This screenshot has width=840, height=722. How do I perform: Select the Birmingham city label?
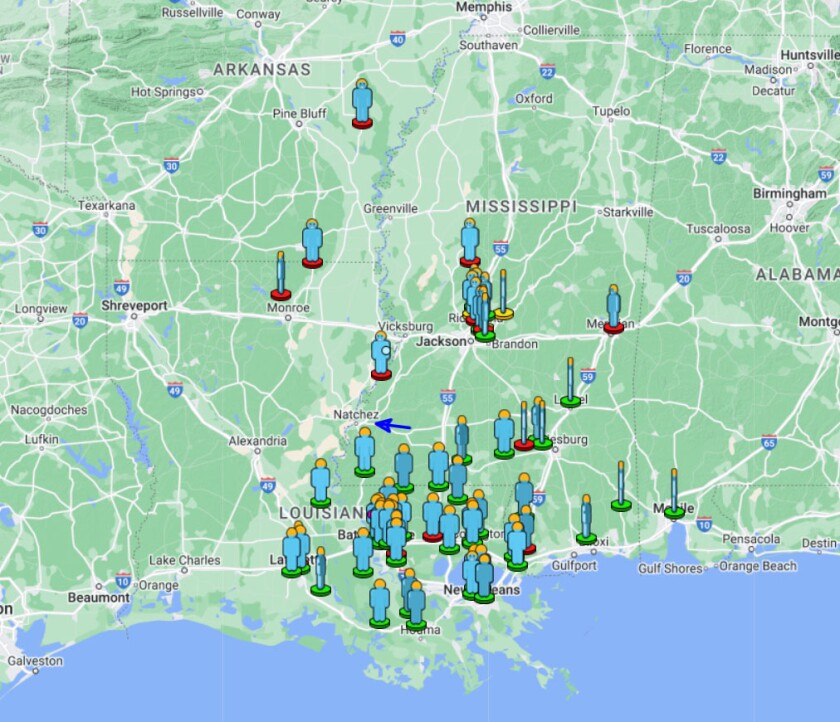(790, 193)
